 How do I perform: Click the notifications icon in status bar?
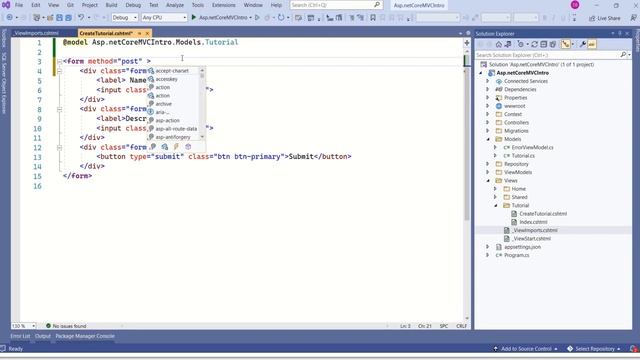[x=633, y=349]
